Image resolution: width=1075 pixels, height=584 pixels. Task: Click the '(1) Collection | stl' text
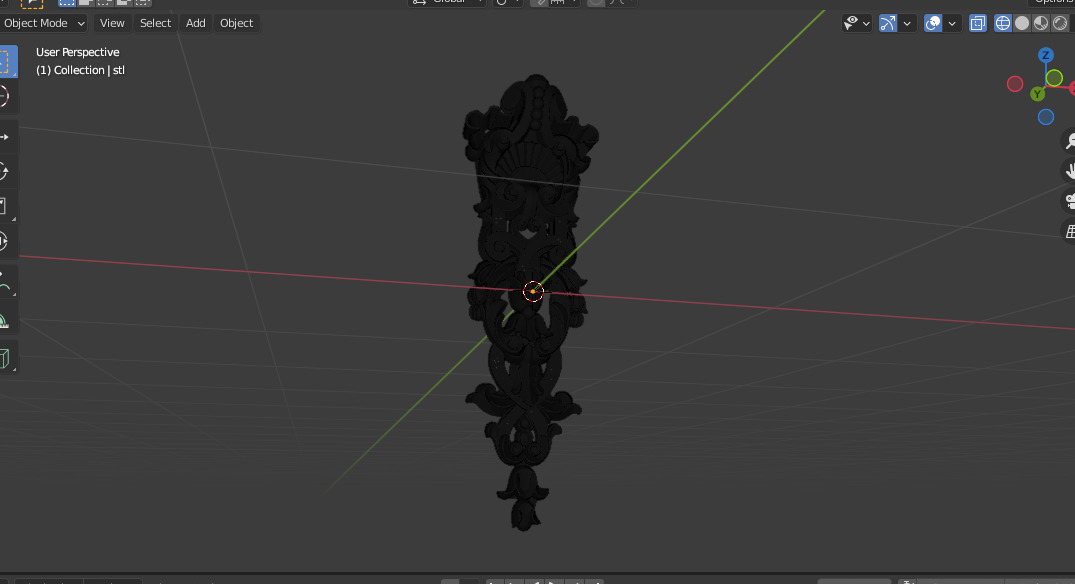(80, 70)
